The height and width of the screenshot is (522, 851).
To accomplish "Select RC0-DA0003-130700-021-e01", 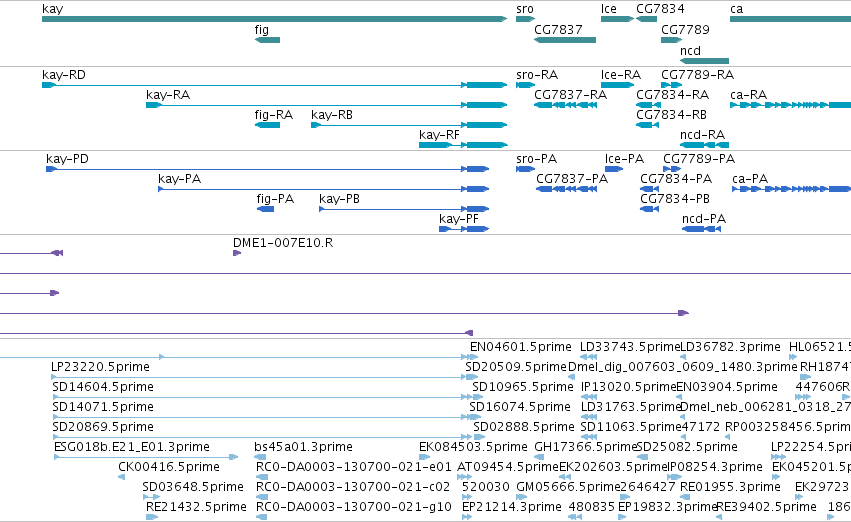I will 262,477.
